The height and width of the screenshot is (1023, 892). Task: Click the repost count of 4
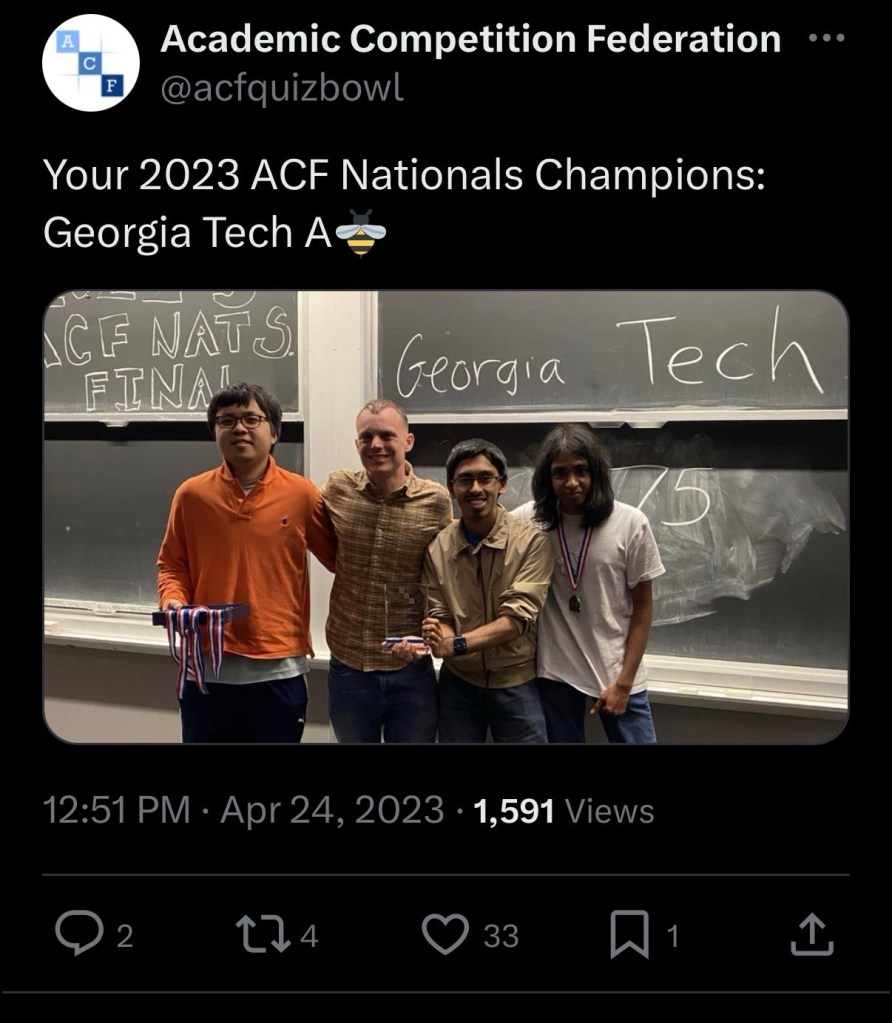point(309,936)
